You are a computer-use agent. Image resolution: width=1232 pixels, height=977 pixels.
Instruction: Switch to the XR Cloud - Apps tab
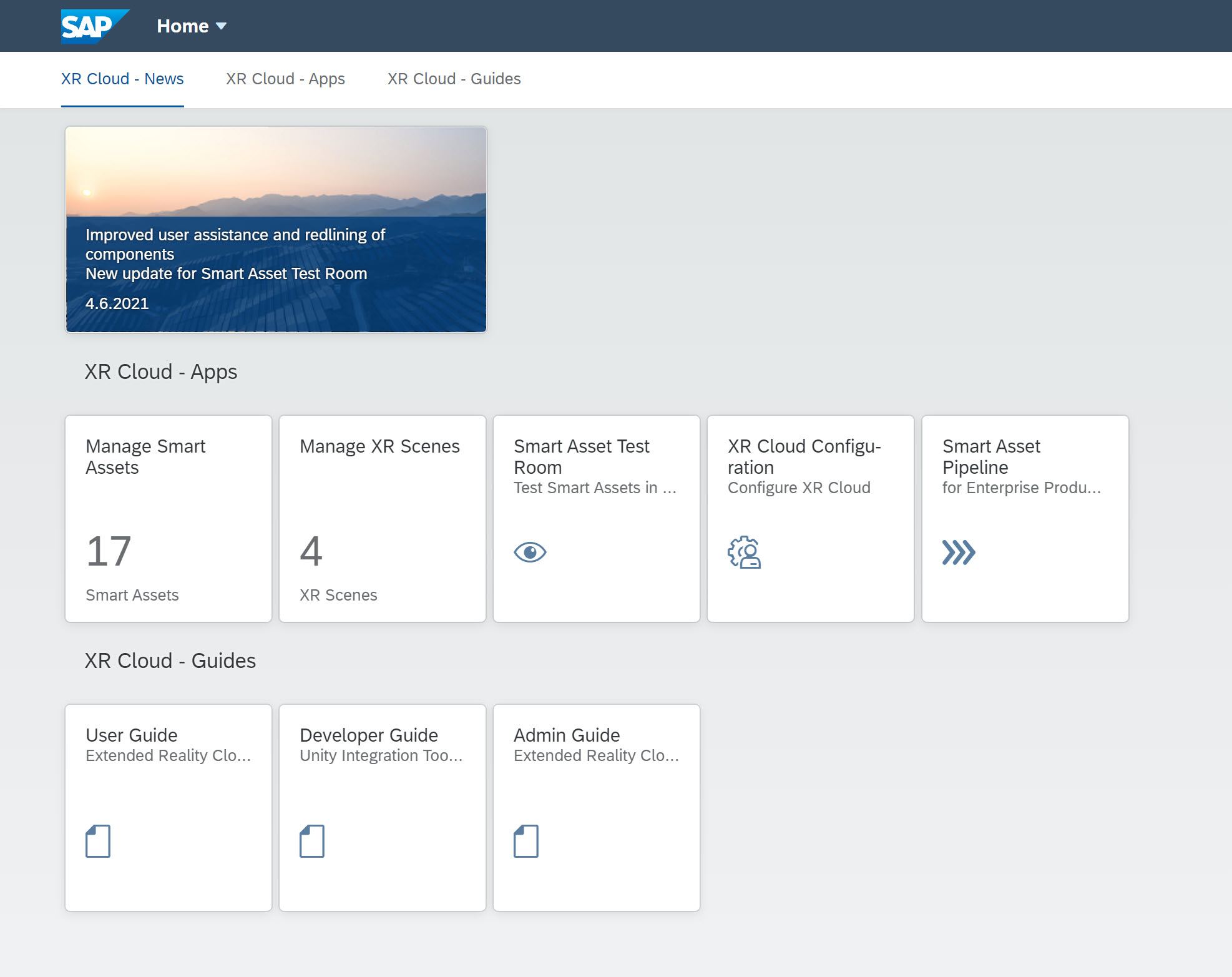point(285,79)
